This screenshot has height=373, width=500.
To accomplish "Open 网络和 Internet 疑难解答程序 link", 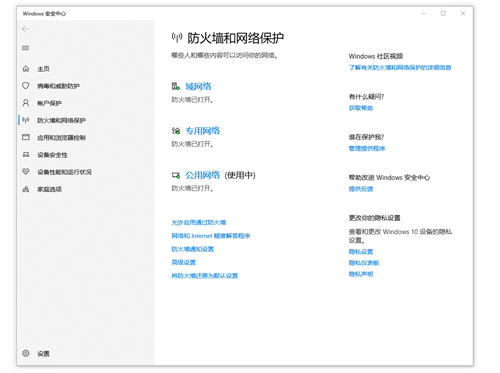I will click(x=211, y=236).
